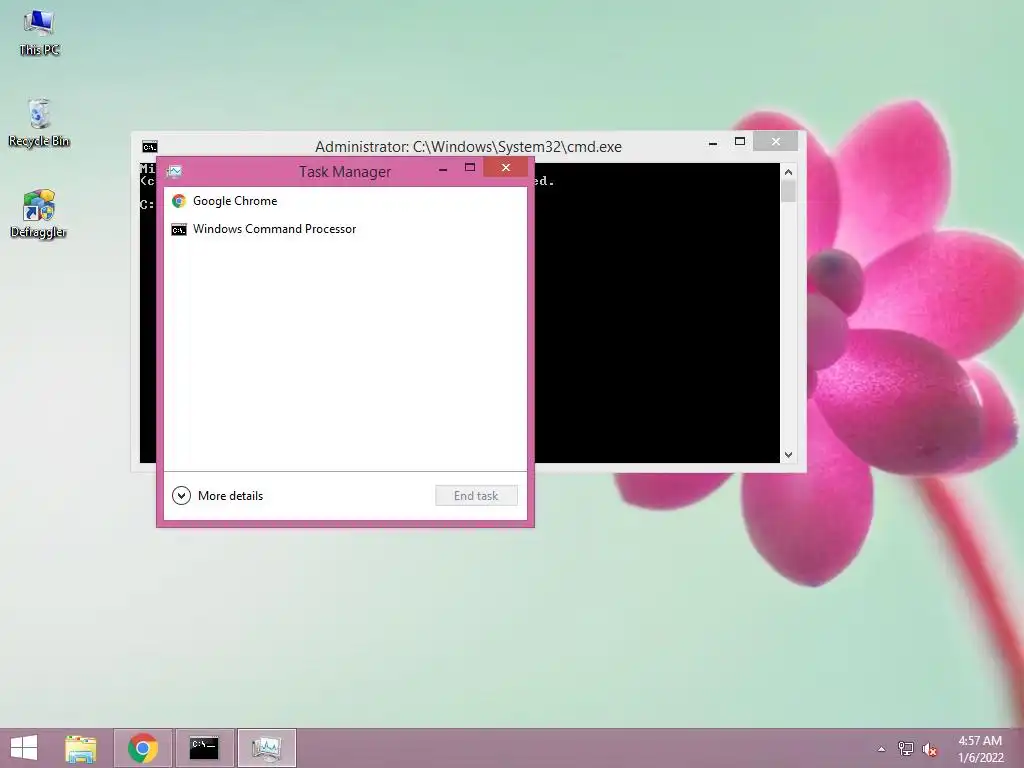Maximize the Task Manager window

tap(470, 168)
